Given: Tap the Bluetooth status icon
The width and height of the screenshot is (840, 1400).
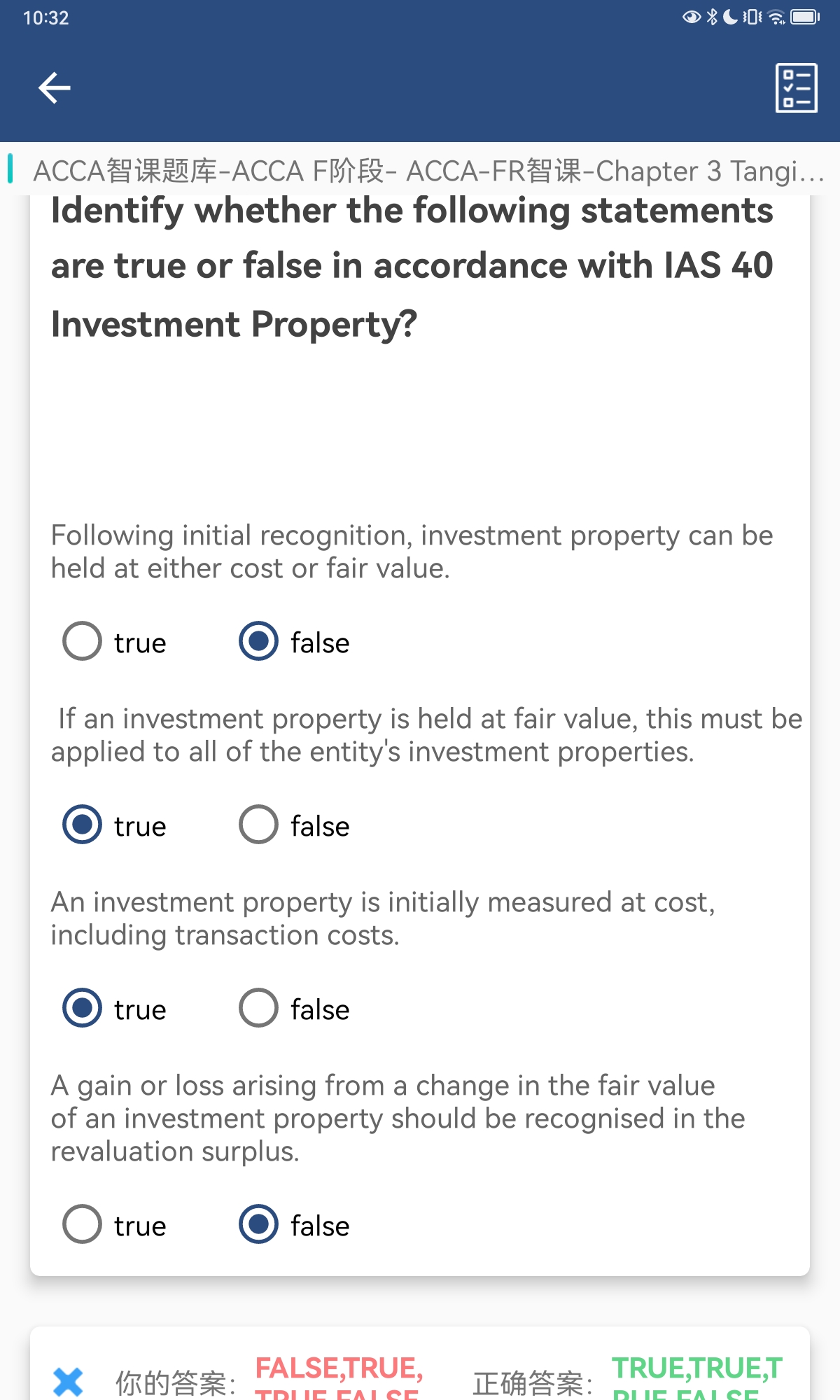Looking at the screenshot, I should pyautogui.click(x=712, y=17).
